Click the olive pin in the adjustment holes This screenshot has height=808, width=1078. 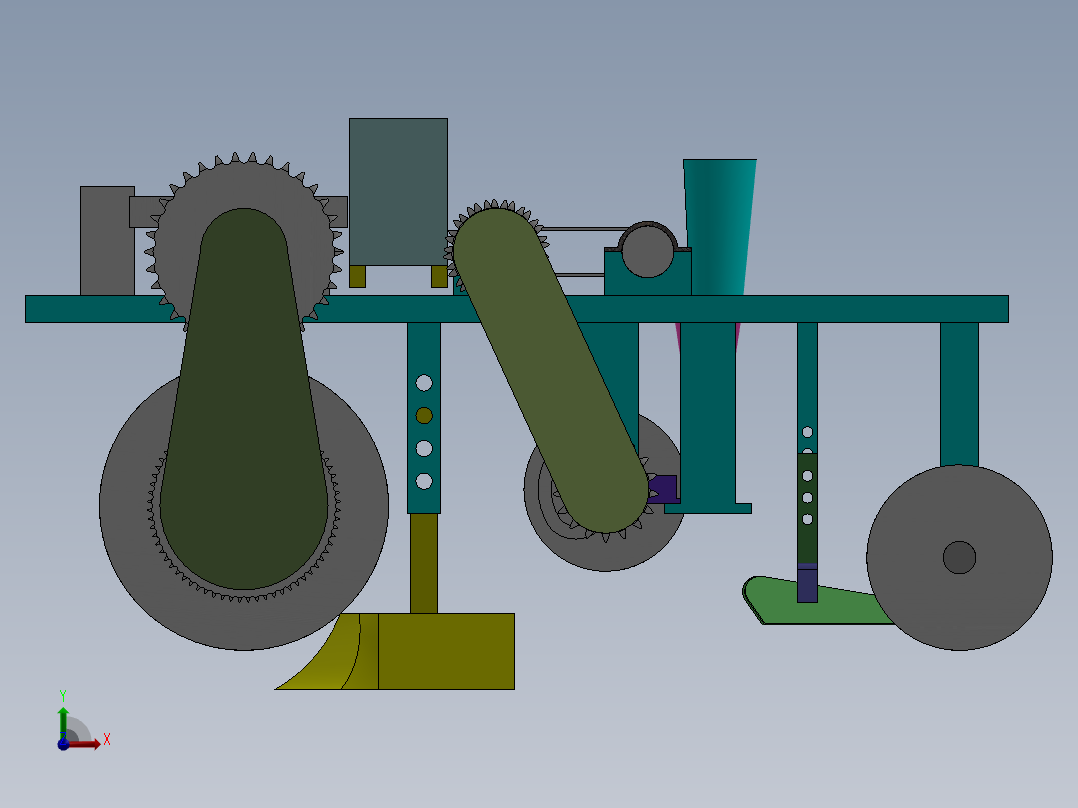coord(424,415)
